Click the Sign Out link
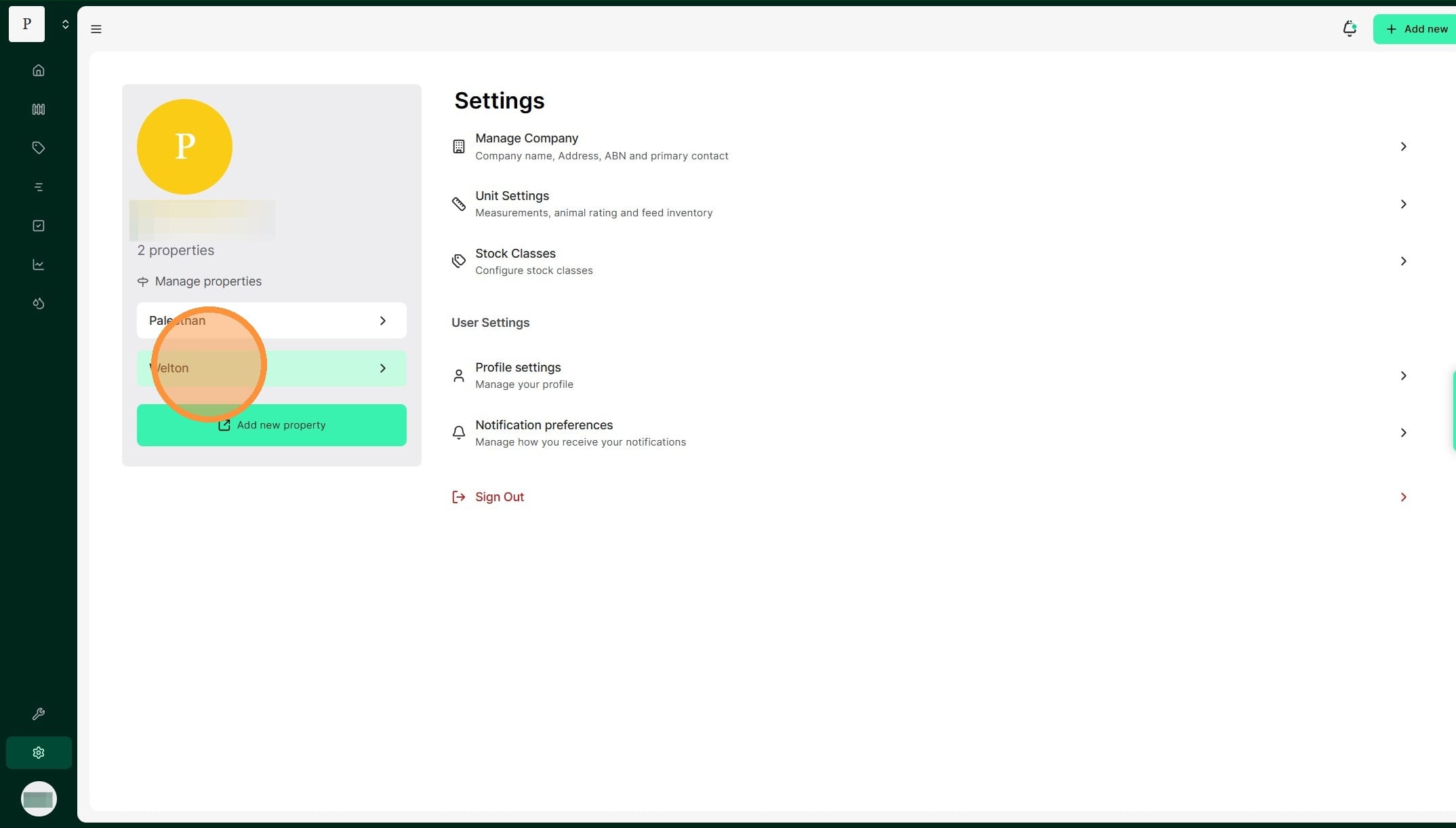 499,497
